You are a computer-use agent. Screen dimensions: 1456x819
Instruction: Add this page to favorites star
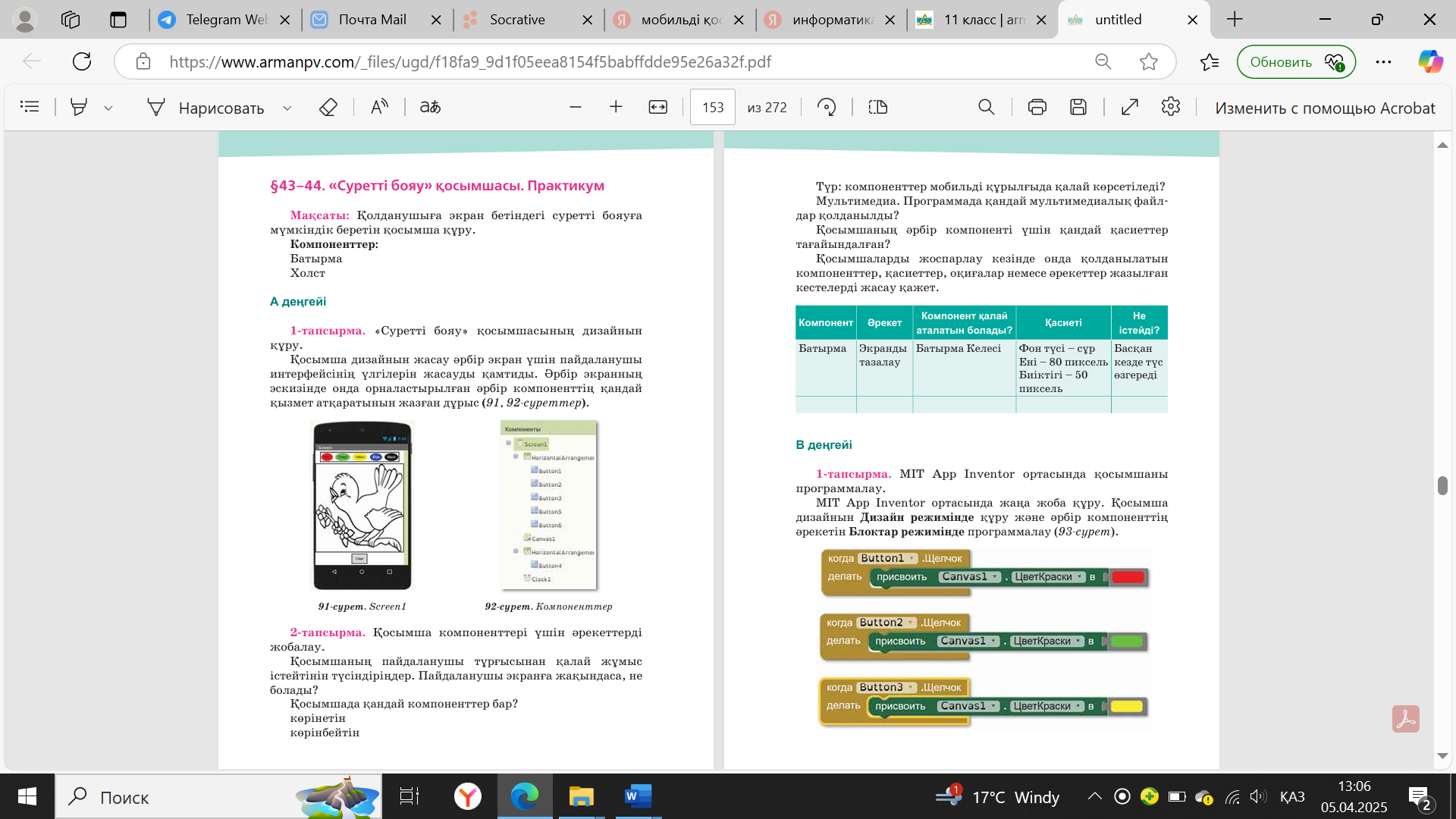(1148, 61)
